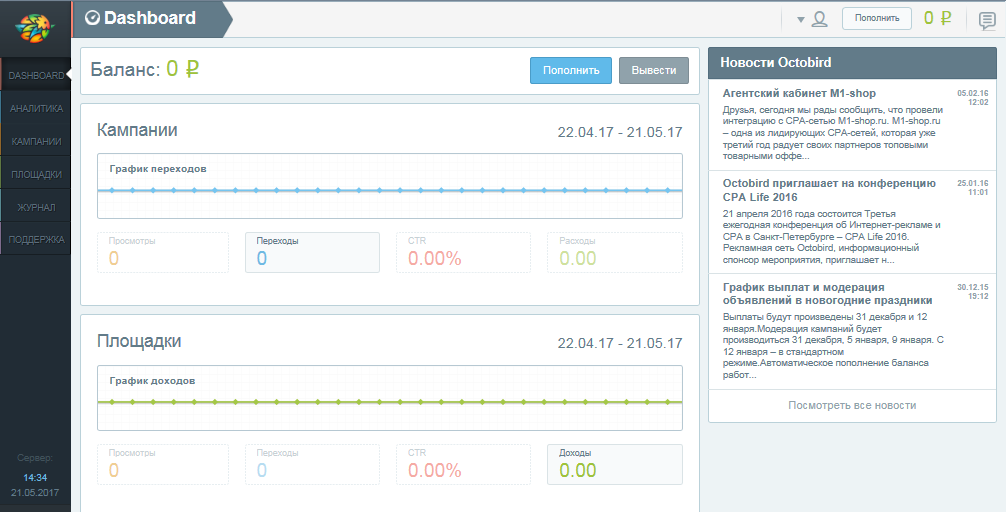Click Пополнить button in top header
Image resolution: width=1006 pixels, height=512 pixels.
point(877,18)
